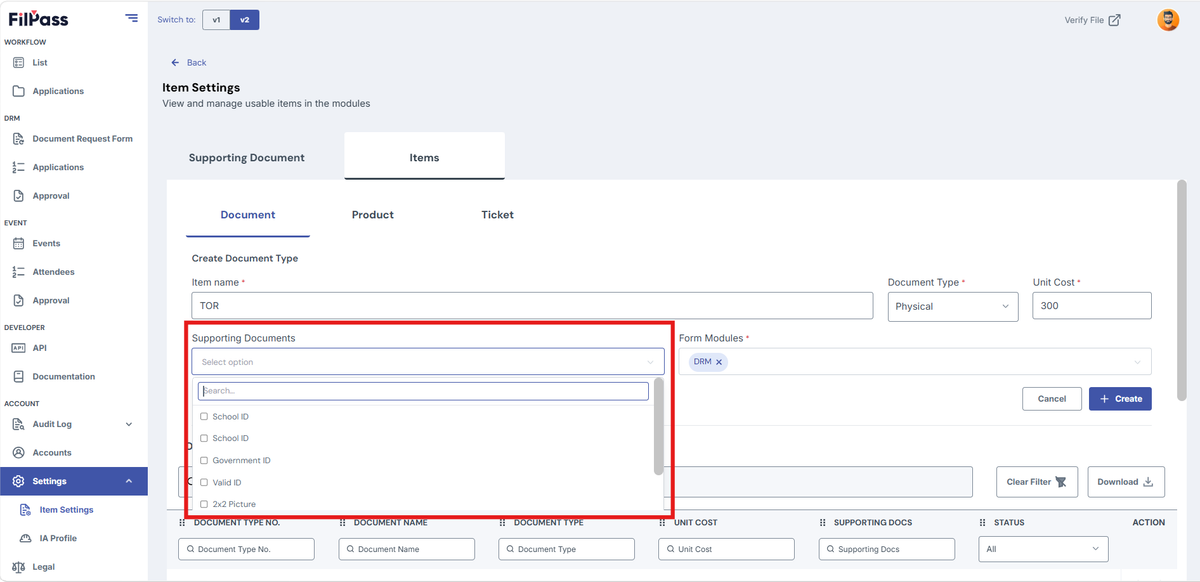Check the first School ID option
Image resolution: width=1200 pixels, height=582 pixels.
204,416
